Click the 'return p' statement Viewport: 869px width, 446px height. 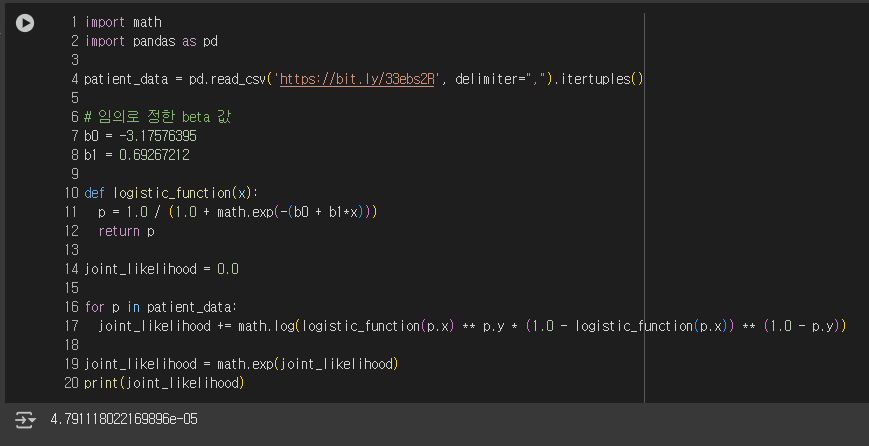pyautogui.click(x=126, y=231)
